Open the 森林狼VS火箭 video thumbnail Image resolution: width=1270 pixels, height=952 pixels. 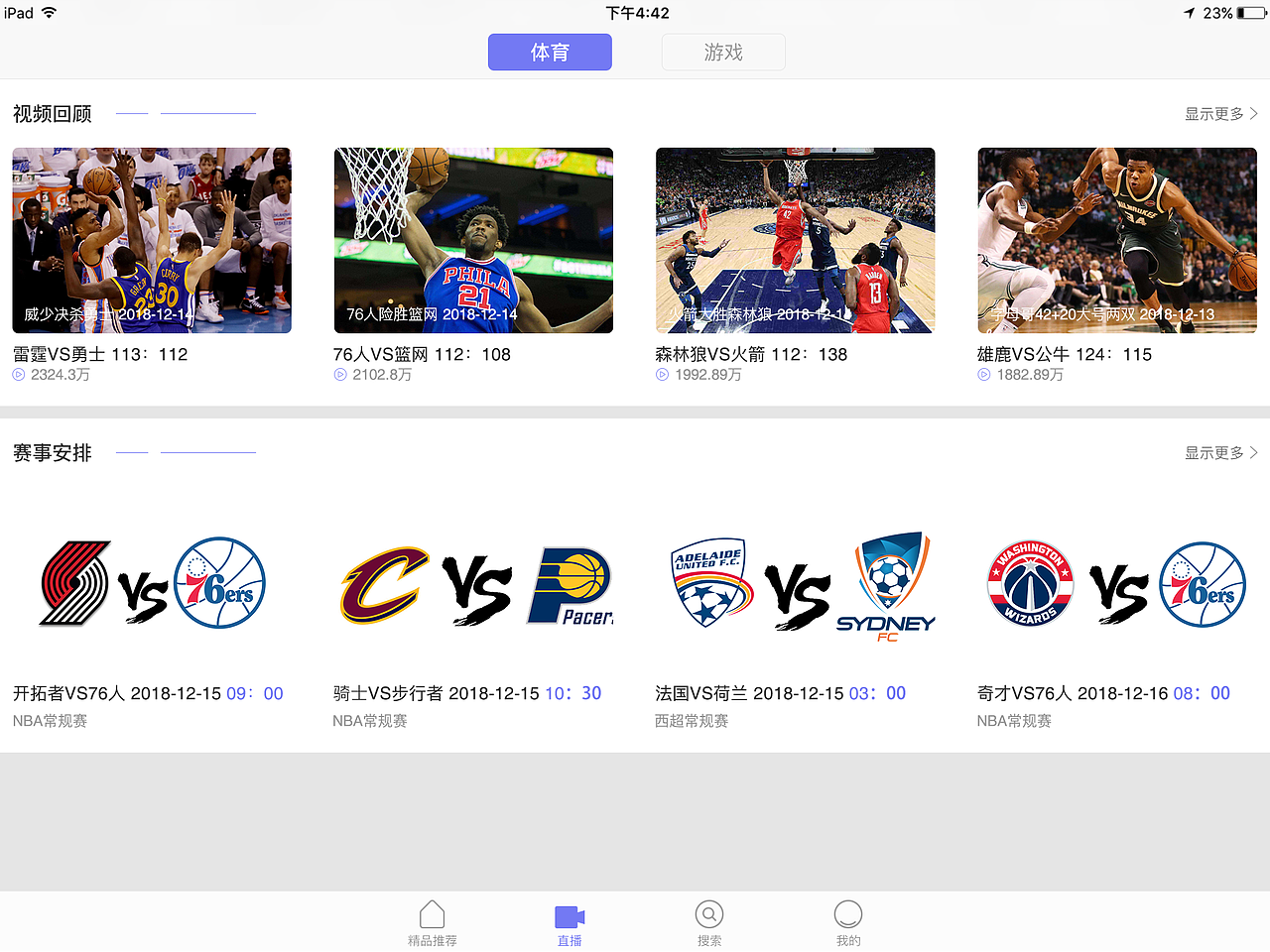coord(796,240)
